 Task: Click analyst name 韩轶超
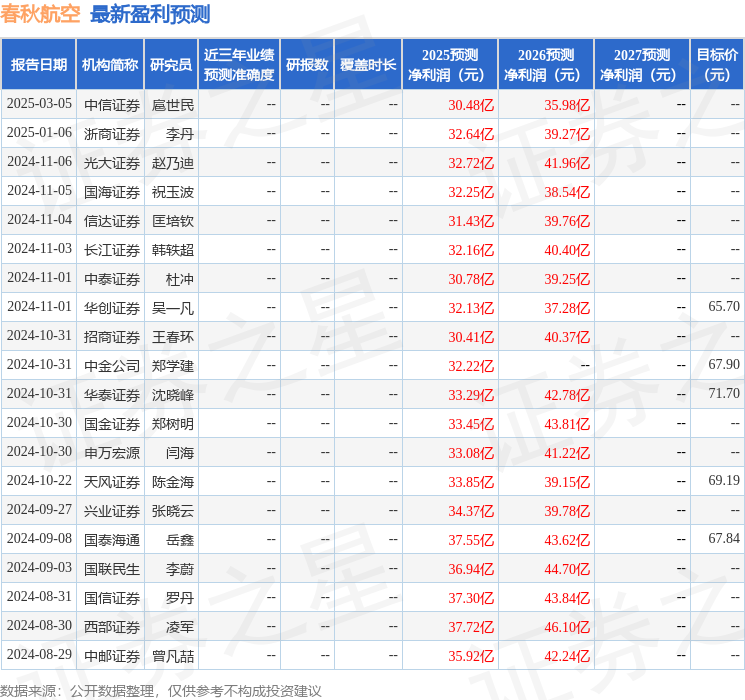(x=172, y=250)
